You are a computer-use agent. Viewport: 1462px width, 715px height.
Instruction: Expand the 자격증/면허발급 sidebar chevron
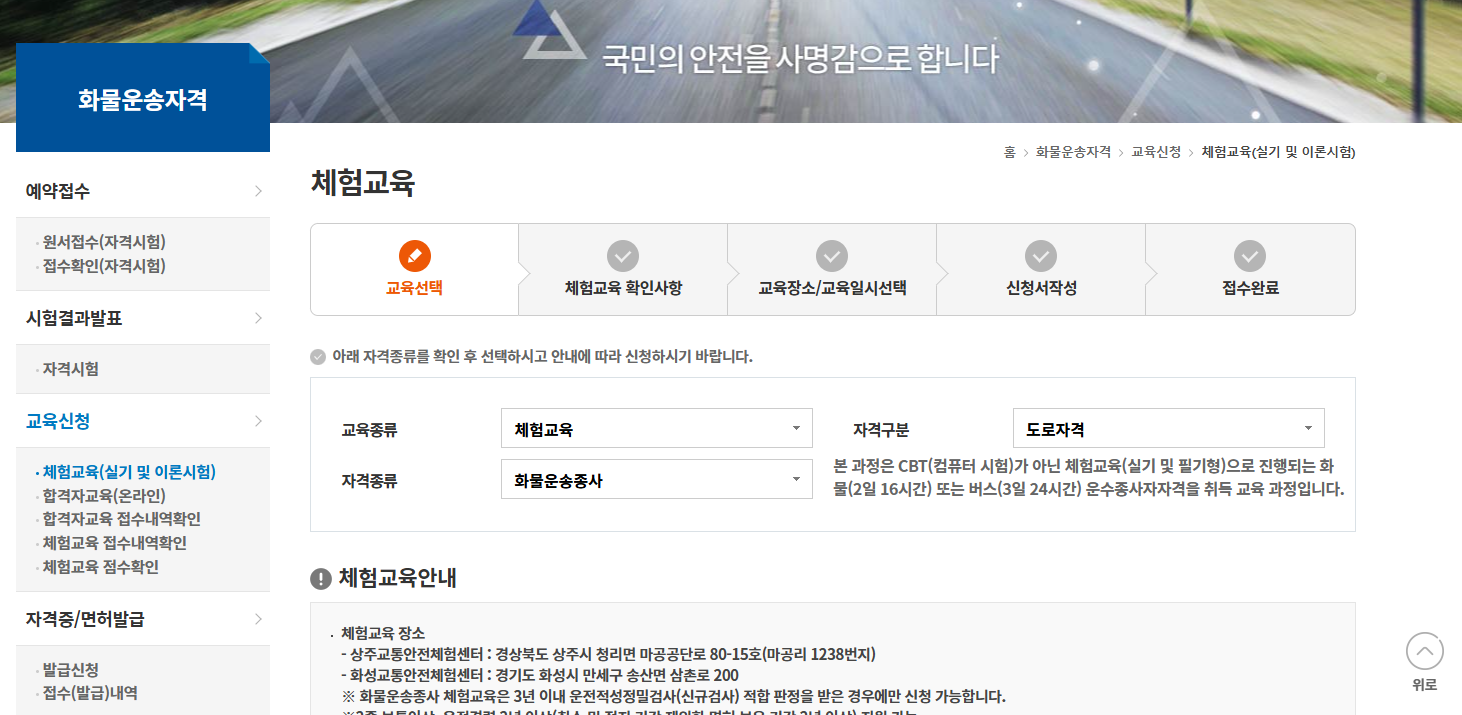coord(258,619)
